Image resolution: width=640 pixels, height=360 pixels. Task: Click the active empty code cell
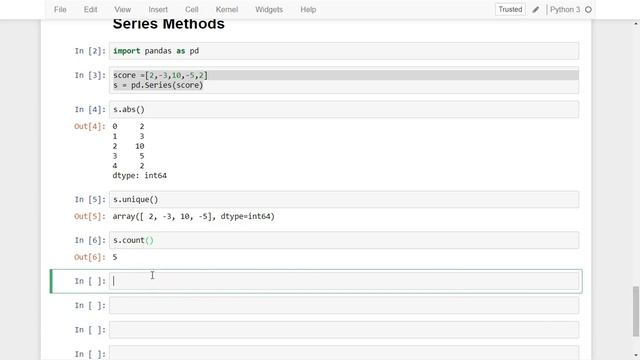pyautogui.click(x=344, y=281)
